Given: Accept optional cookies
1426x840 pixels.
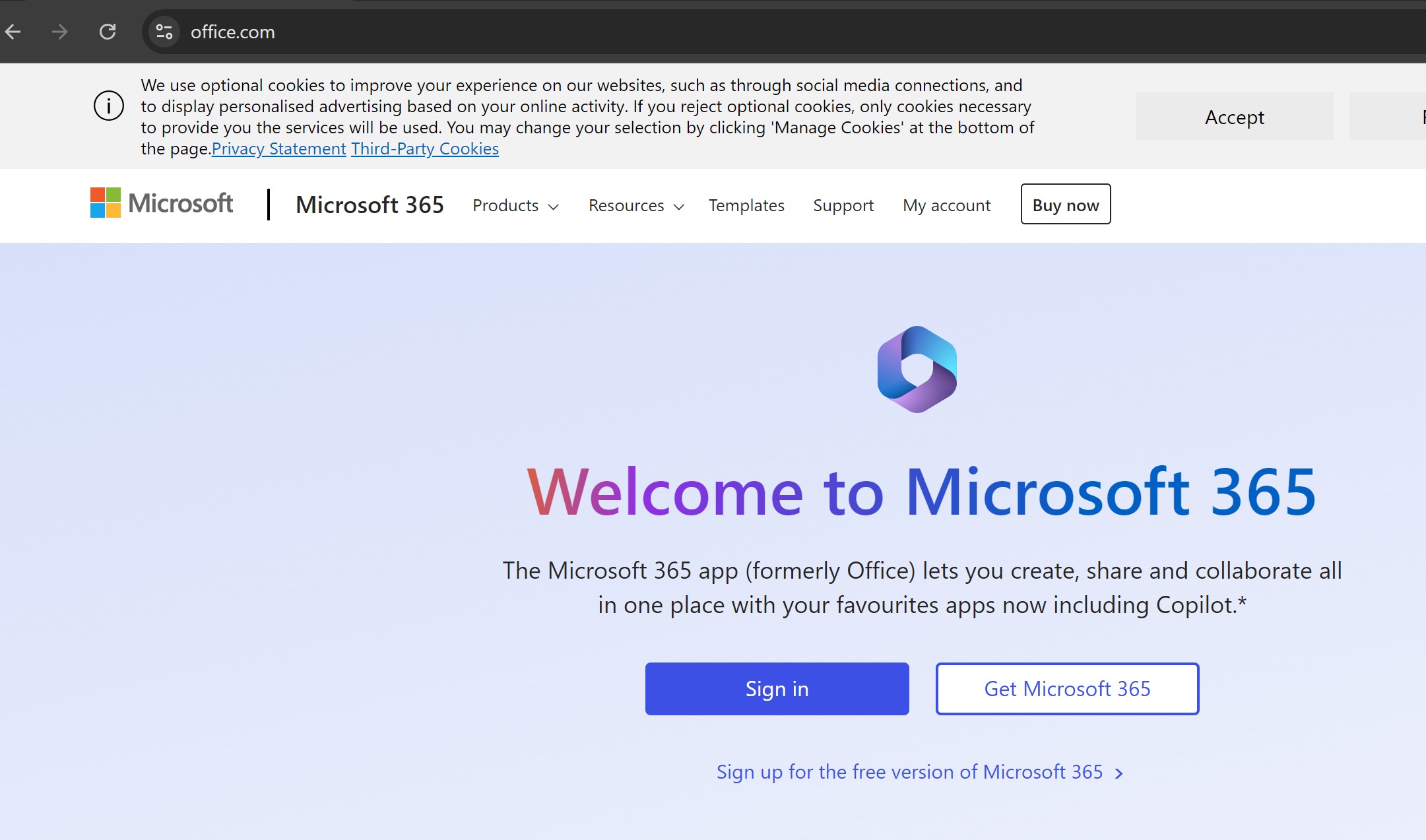Looking at the screenshot, I should click(x=1234, y=117).
